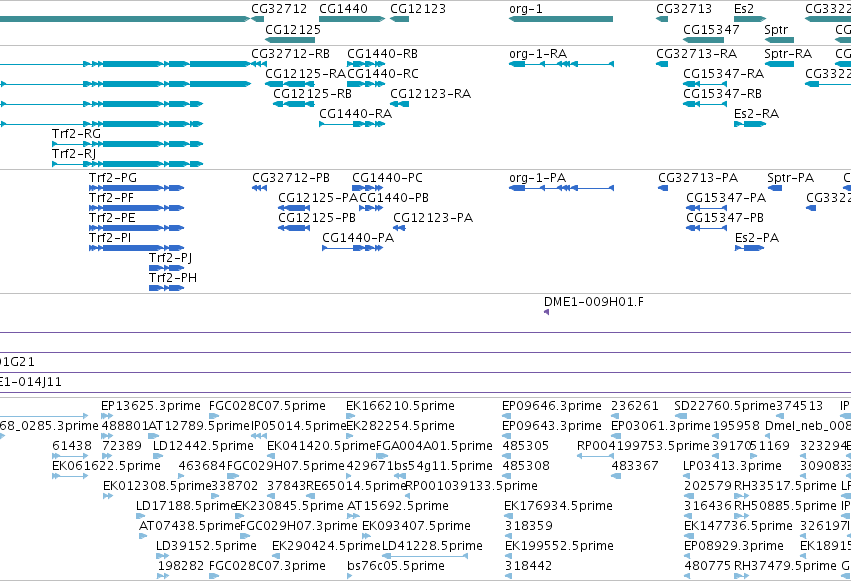Click the Es2 gene label
This screenshot has height=581, width=851.
tap(744, 9)
